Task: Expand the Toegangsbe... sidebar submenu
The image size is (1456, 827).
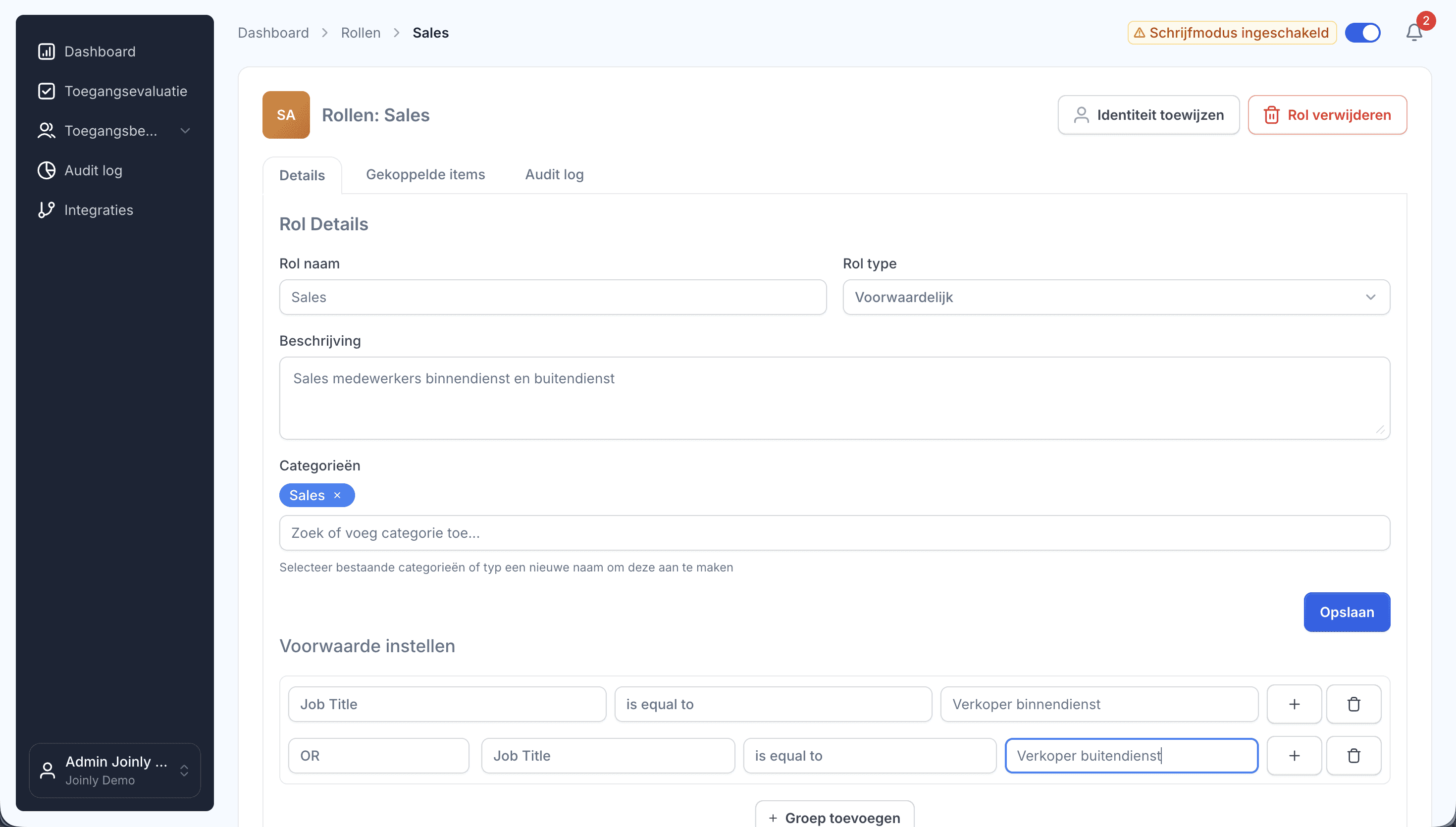Action: (x=185, y=131)
